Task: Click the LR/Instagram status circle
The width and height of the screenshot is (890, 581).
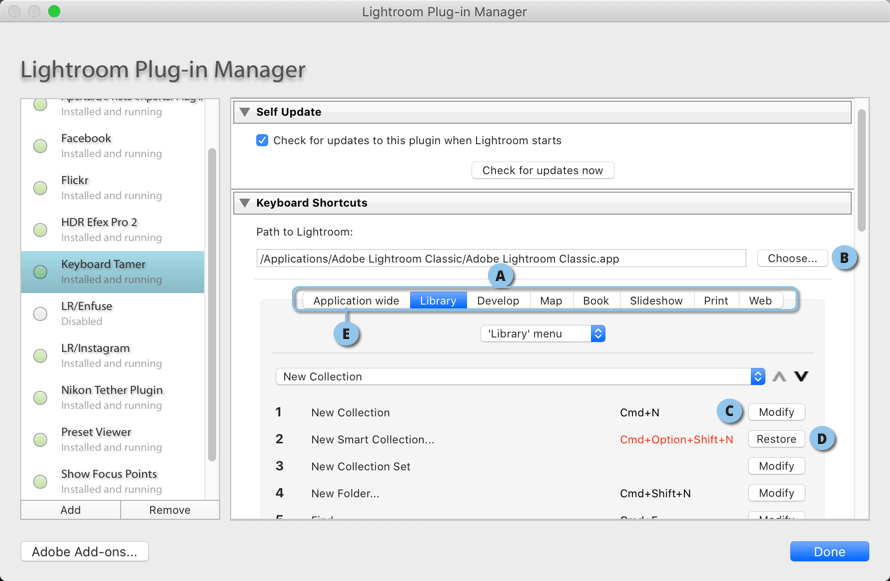Action: point(40,356)
